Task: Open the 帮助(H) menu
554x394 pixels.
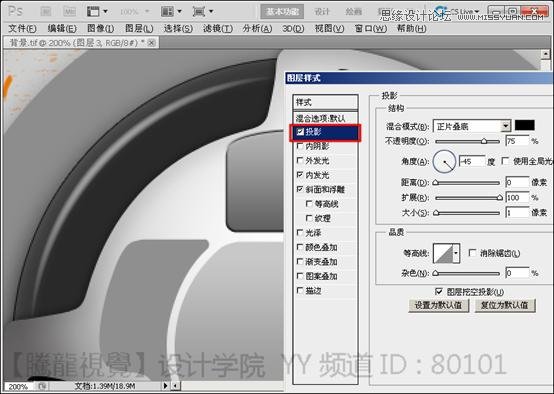Action: (411, 29)
